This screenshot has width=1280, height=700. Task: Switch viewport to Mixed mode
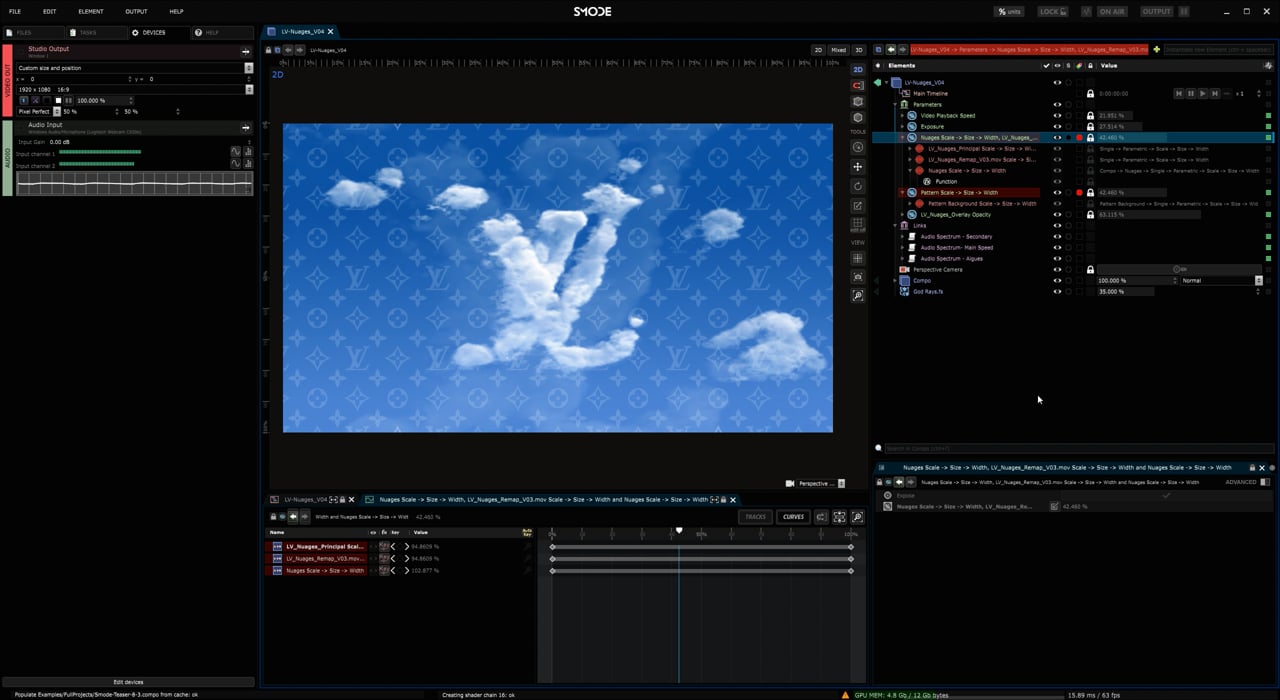pos(838,49)
